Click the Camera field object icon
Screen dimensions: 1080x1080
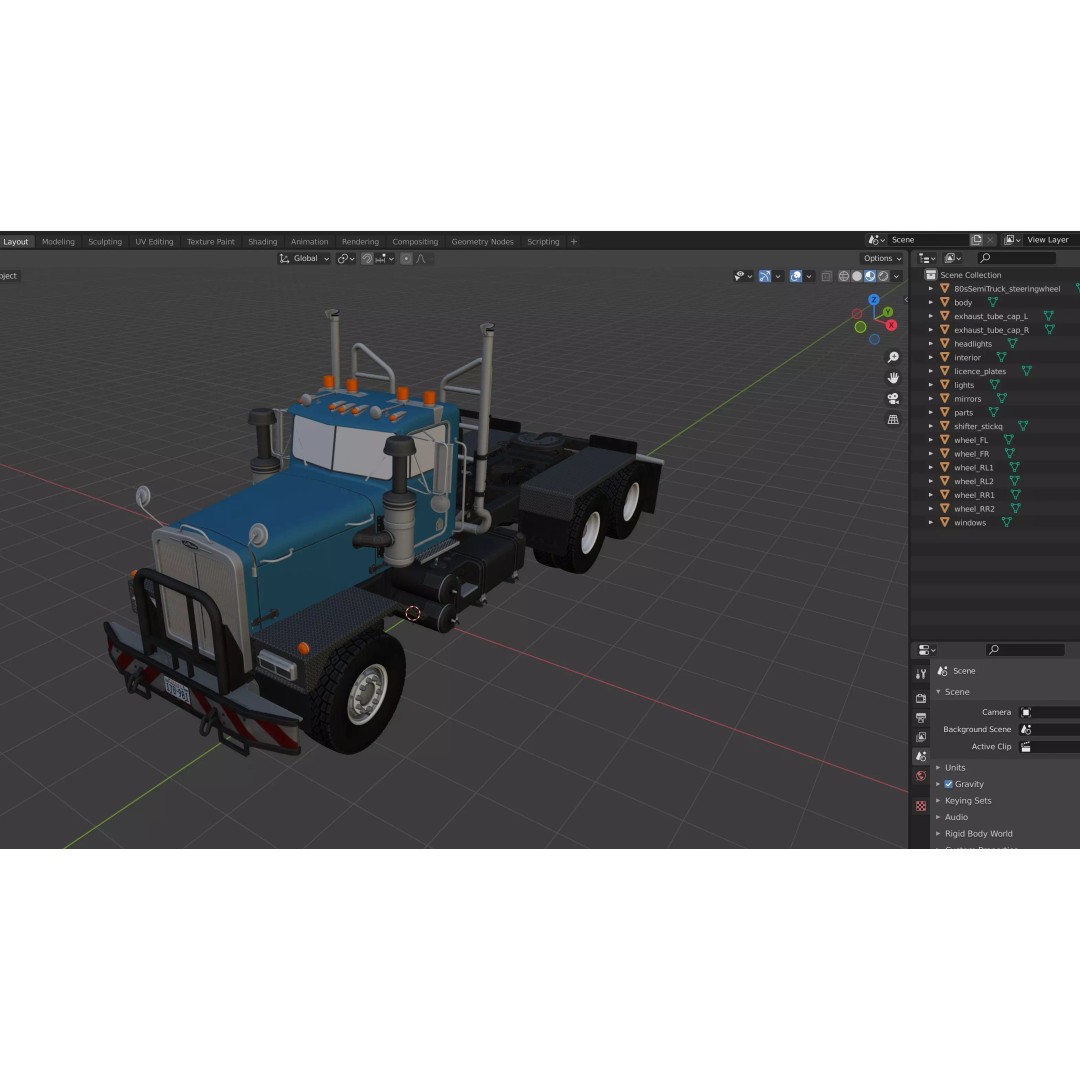click(1026, 712)
